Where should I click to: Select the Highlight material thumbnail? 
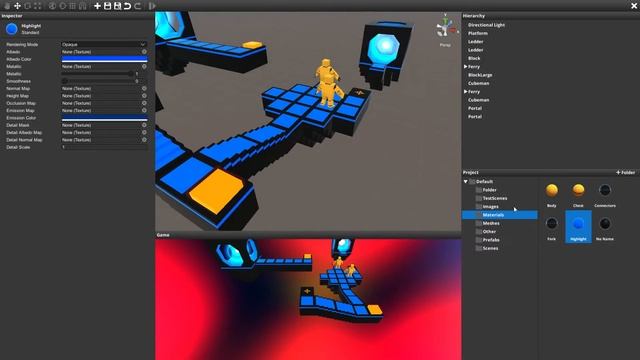(x=578, y=227)
